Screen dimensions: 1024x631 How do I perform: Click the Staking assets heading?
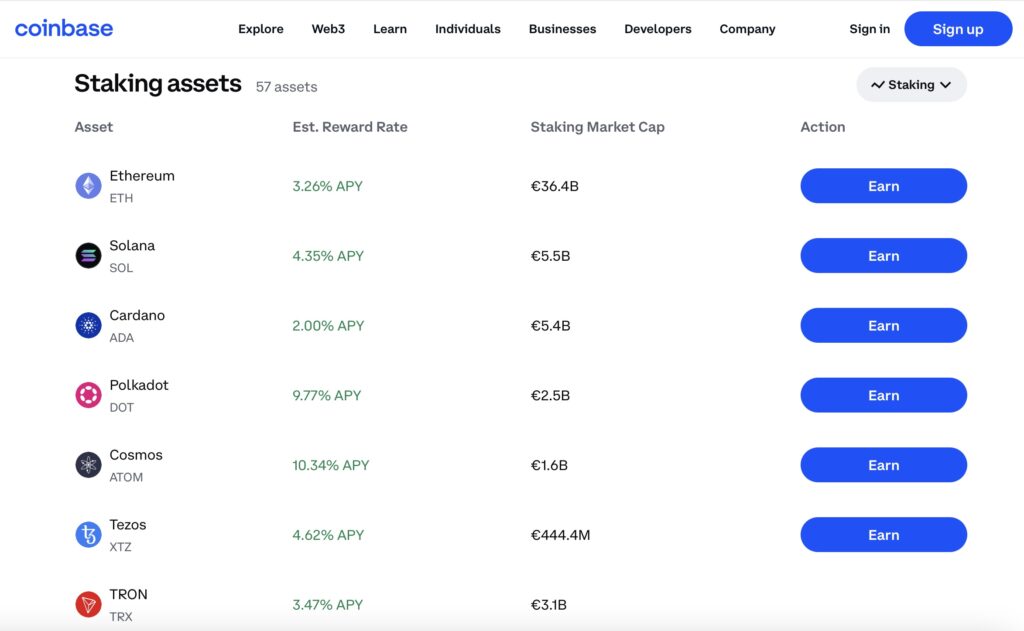click(157, 84)
